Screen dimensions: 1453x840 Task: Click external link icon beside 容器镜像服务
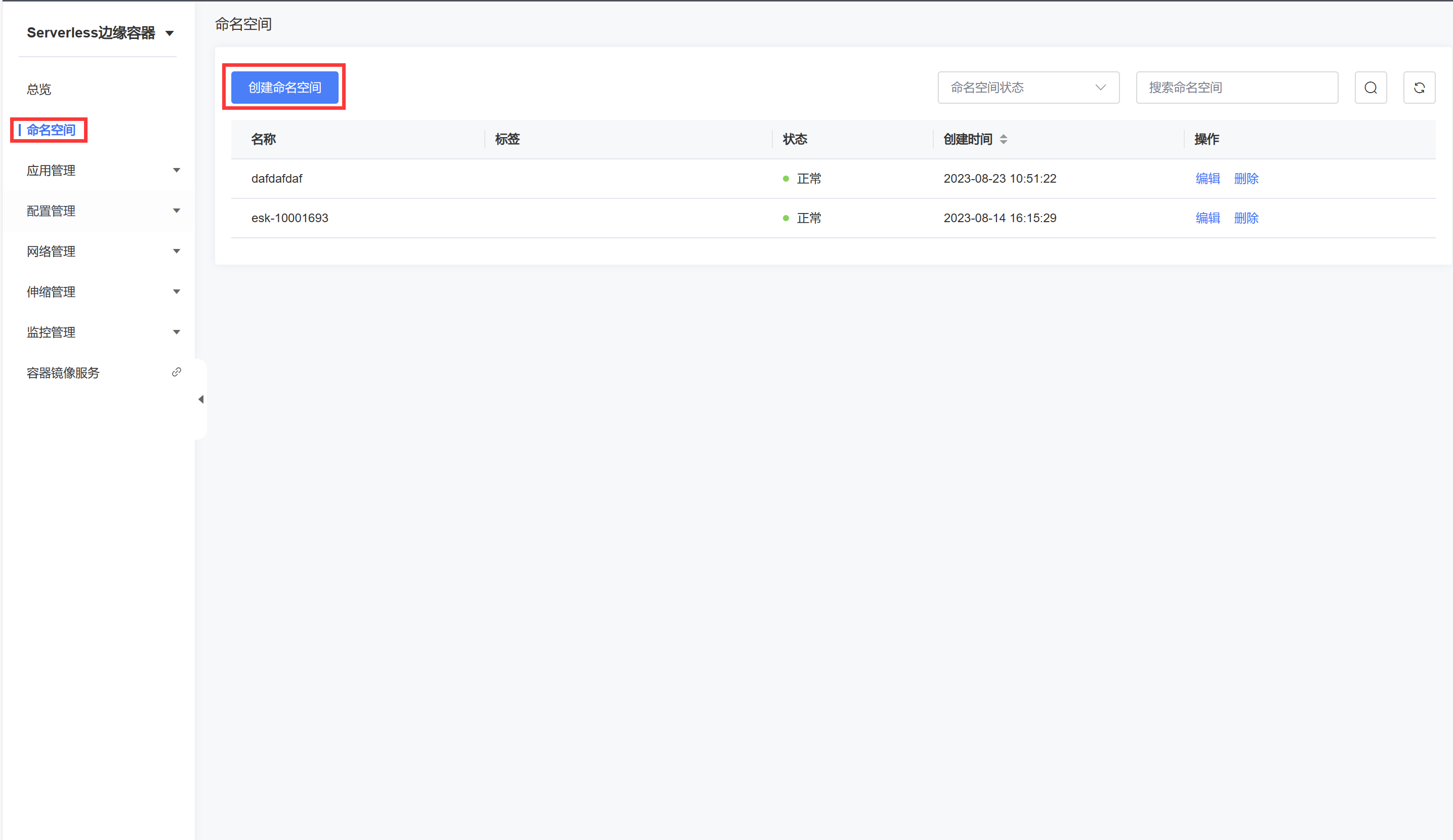click(x=177, y=372)
